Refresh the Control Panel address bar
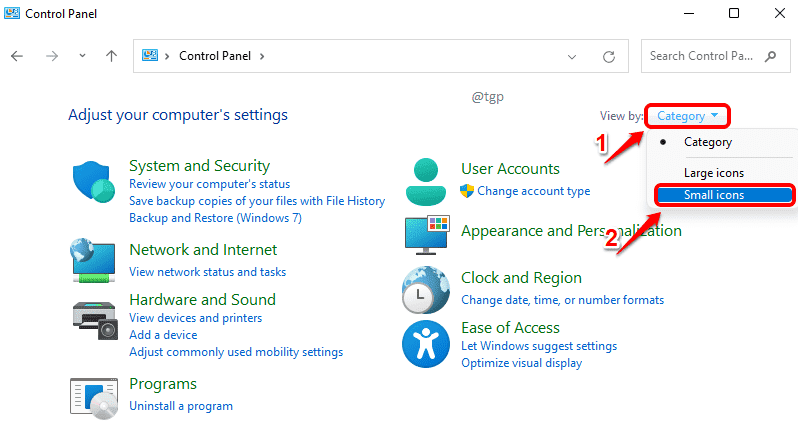798x431 pixels. 609,57
